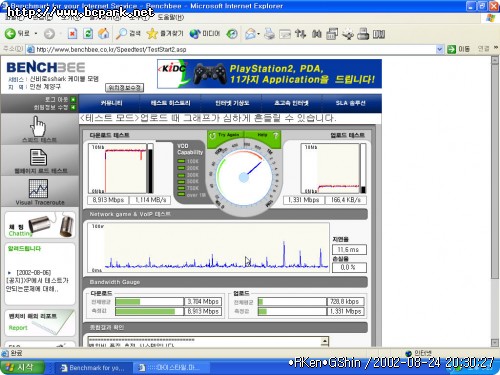Click the gray Forward arrow icon
The image size is (500, 375).
point(49,34)
